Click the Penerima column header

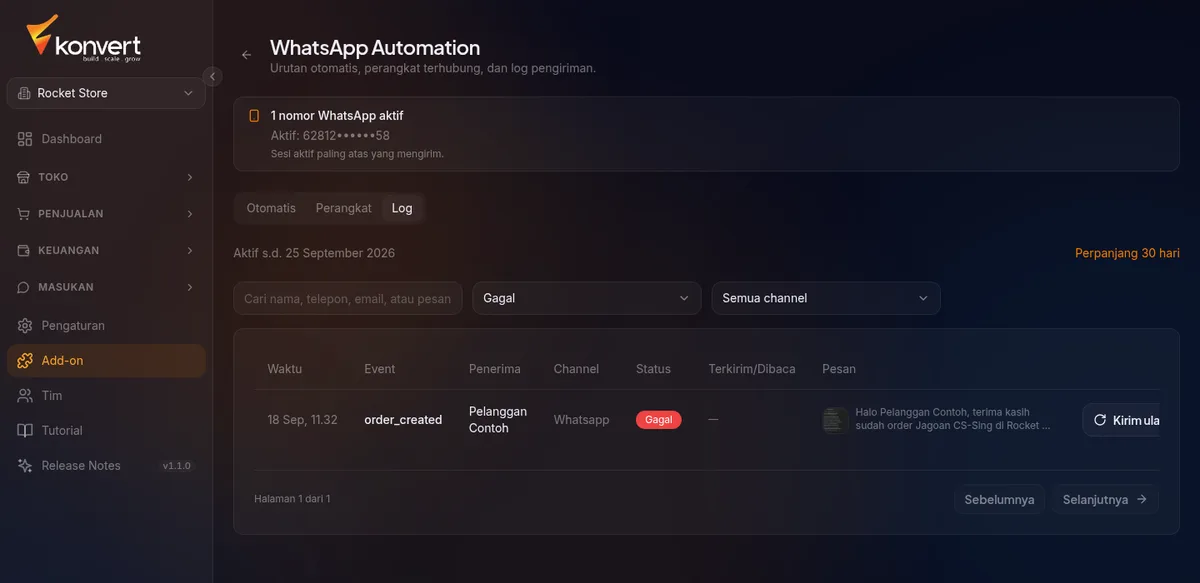tap(495, 369)
